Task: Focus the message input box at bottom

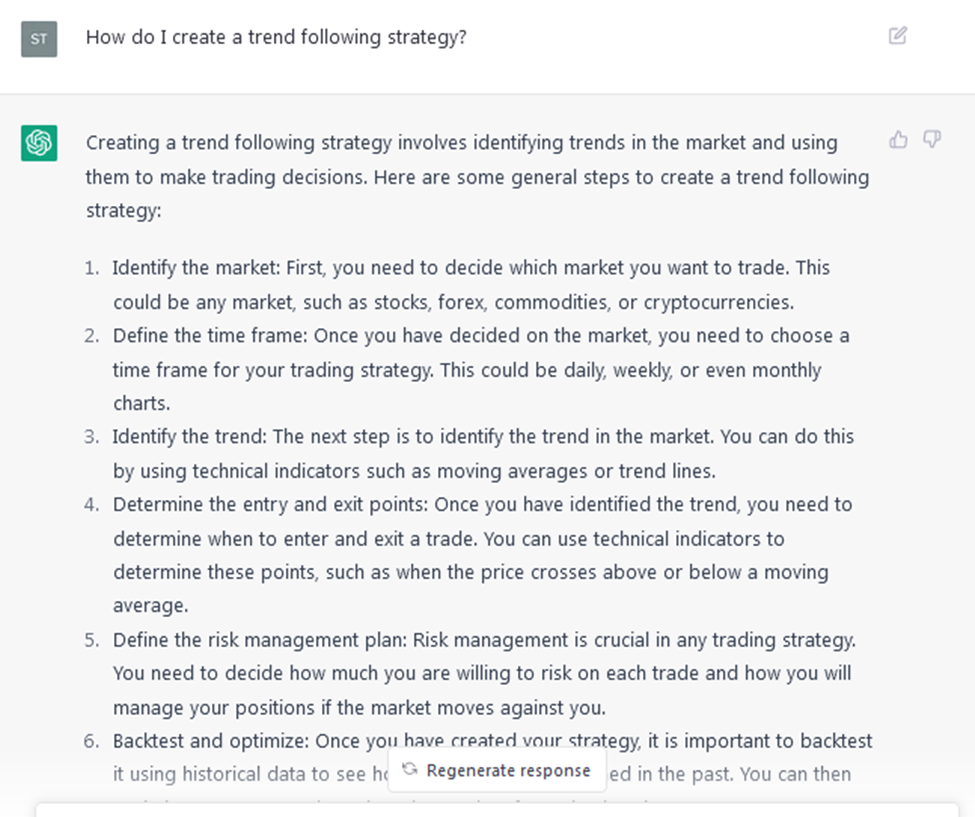Action: coord(497,810)
